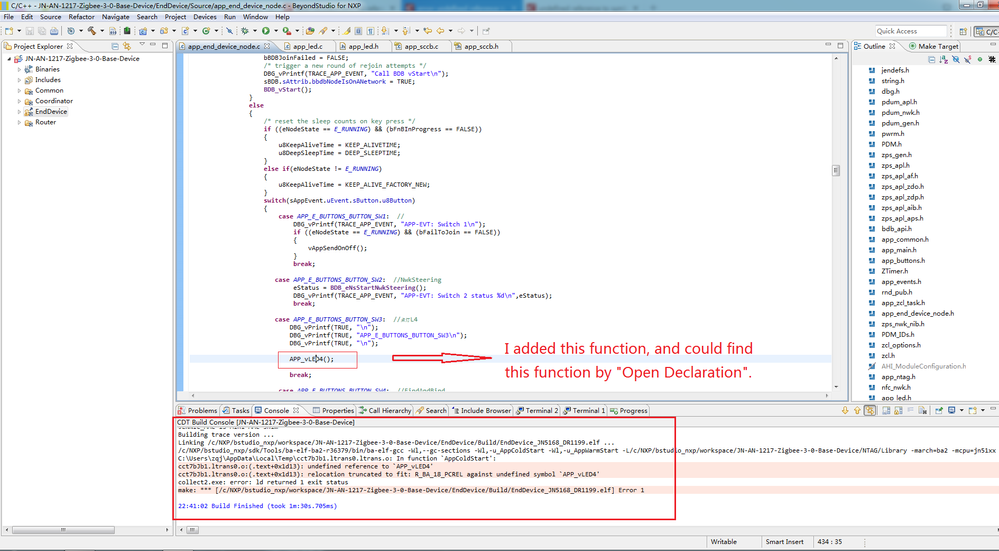The height and width of the screenshot is (551, 999).
Task: Open the File menu
Action: click(8, 17)
